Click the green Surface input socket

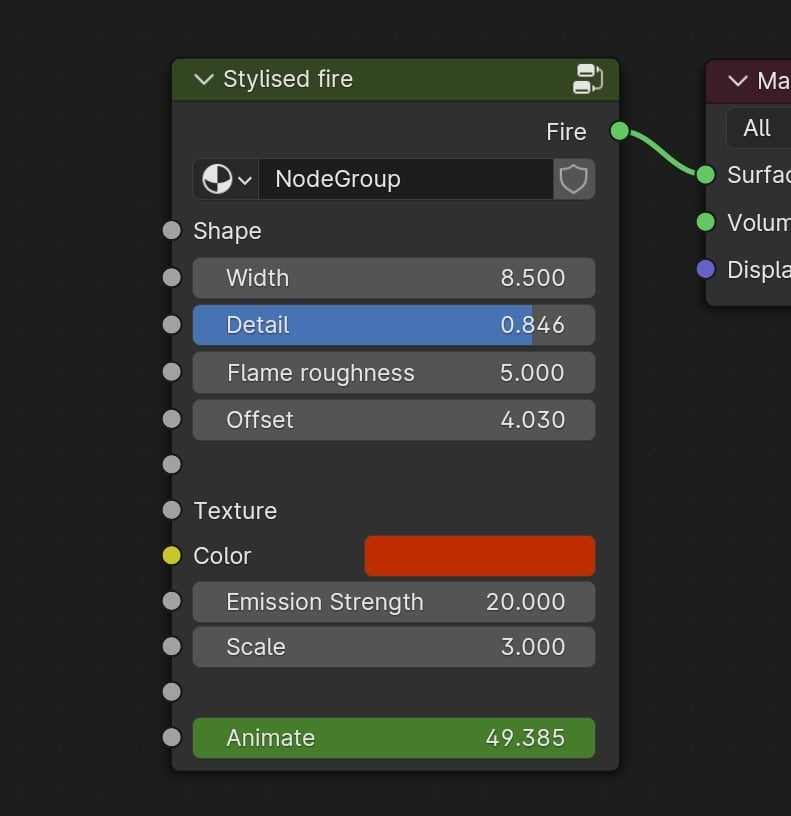(x=706, y=175)
